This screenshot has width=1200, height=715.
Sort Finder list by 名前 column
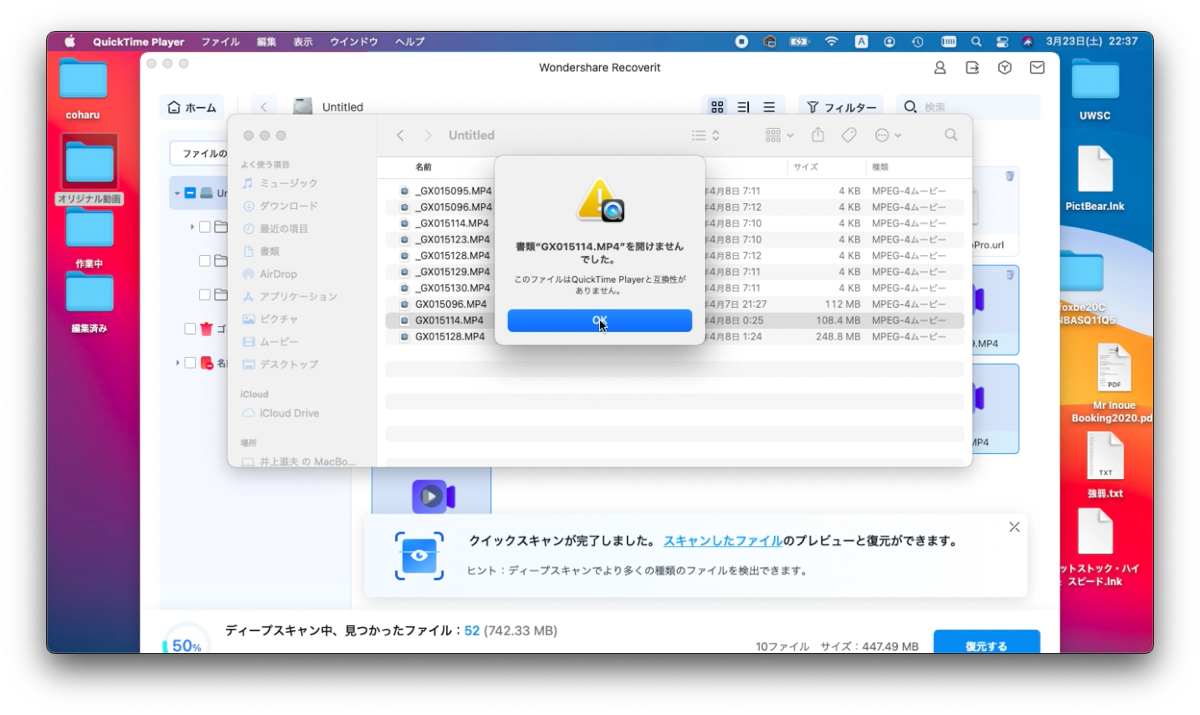pos(424,167)
